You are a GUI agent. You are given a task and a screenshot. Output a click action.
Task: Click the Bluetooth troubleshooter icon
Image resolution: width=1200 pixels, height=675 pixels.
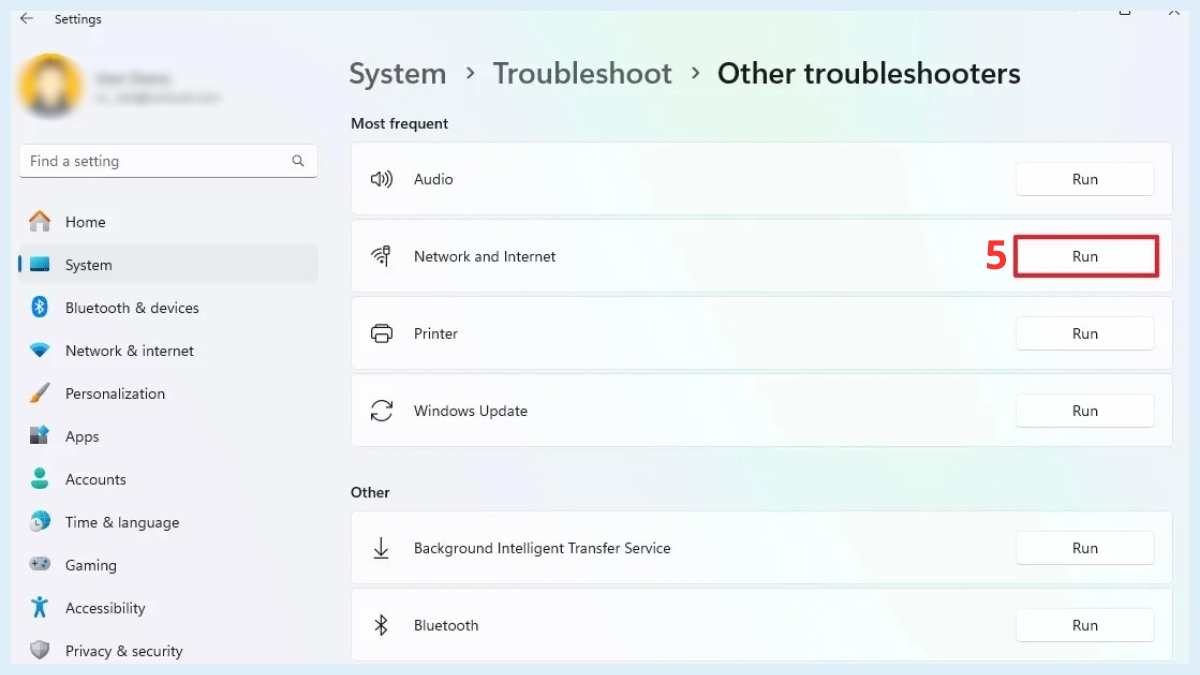(381, 625)
